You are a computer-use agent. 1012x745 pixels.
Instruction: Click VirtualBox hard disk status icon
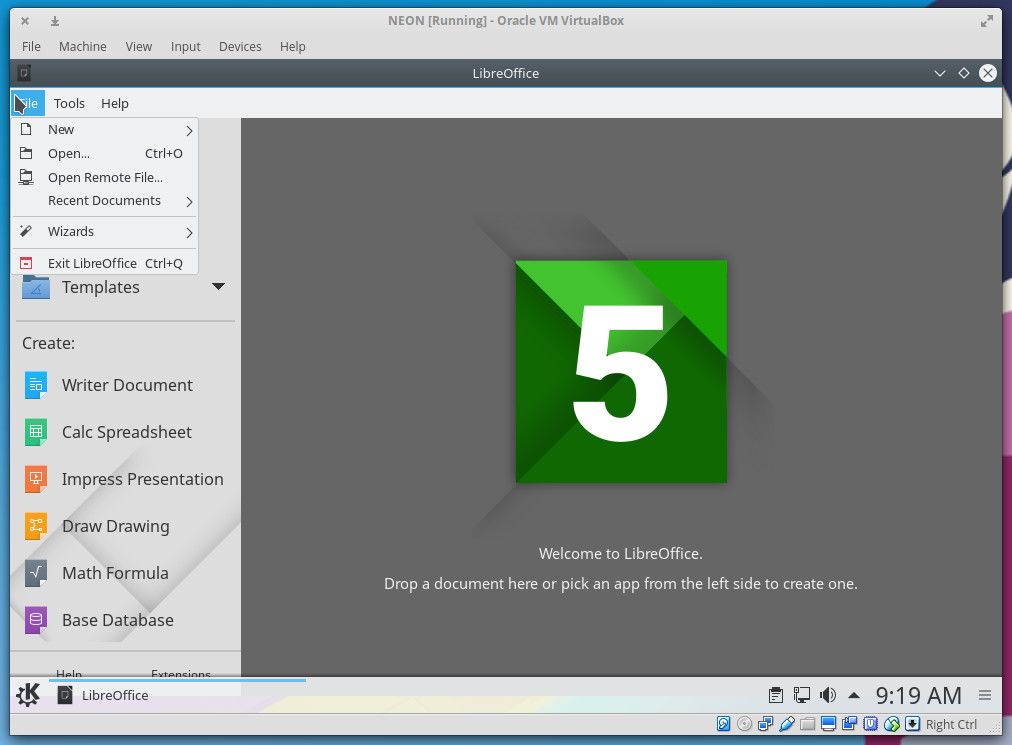[724, 724]
